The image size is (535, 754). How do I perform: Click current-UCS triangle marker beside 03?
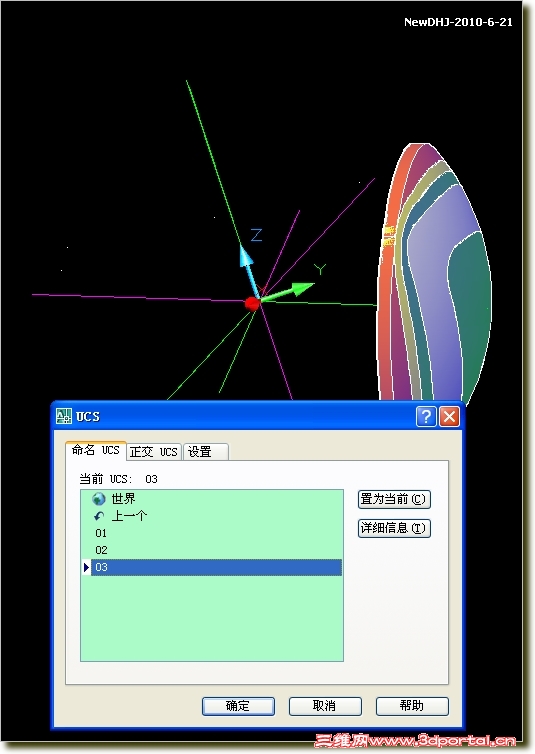[86, 567]
